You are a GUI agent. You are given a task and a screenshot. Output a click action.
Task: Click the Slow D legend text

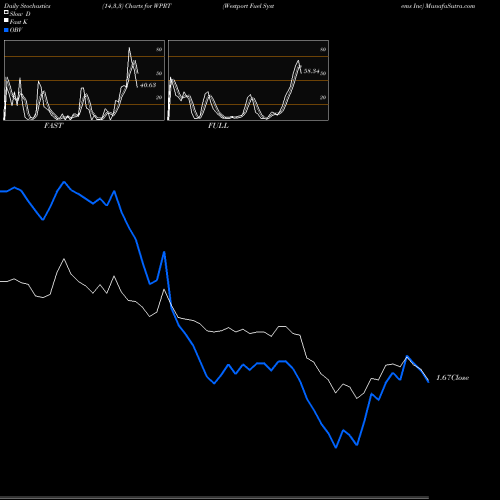pyautogui.click(x=20, y=14)
